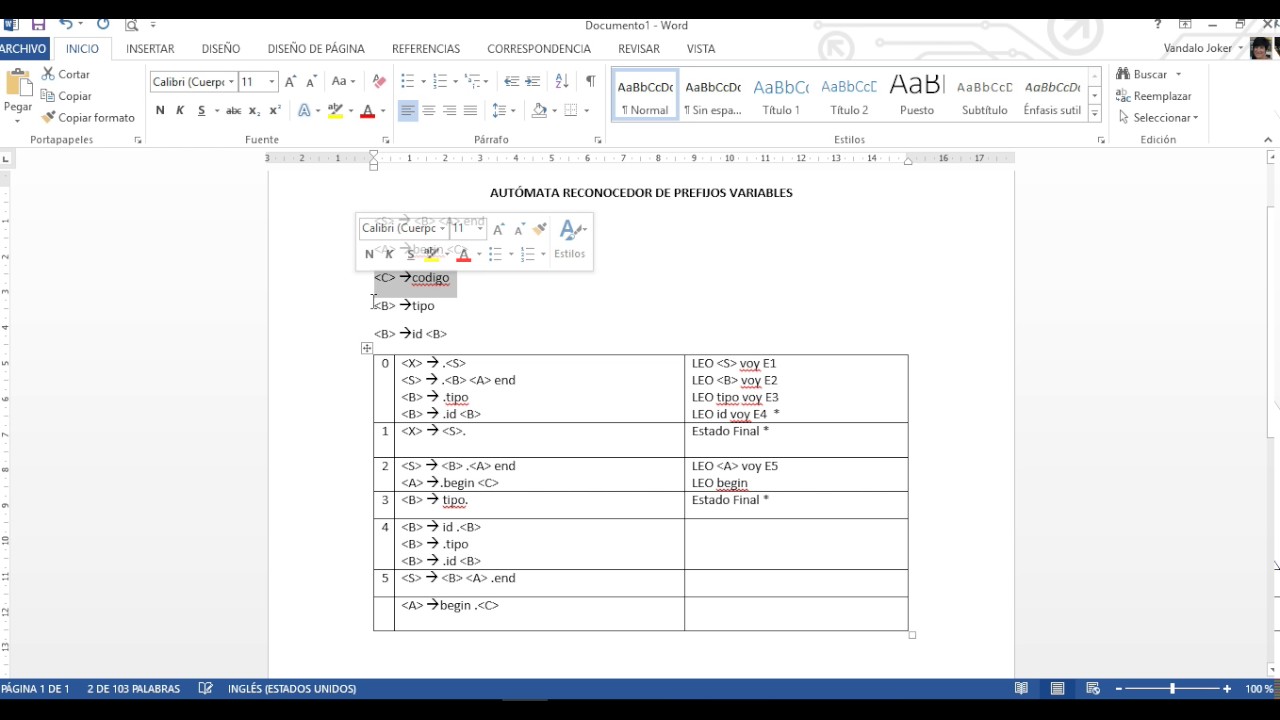The width and height of the screenshot is (1280, 720).
Task: Switch to web layout view
Action: click(x=1093, y=689)
